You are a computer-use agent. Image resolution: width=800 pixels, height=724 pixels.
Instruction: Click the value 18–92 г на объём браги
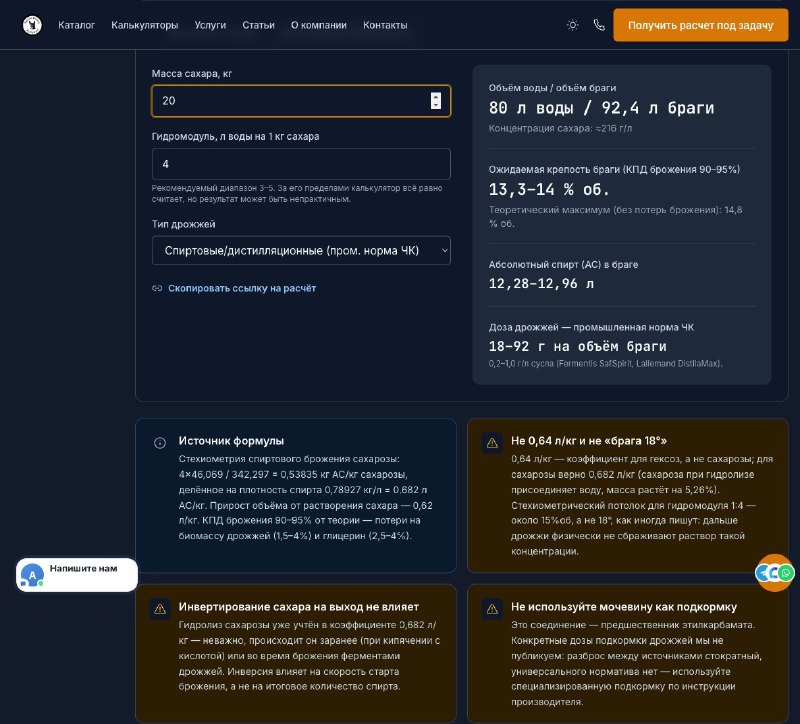(x=577, y=346)
